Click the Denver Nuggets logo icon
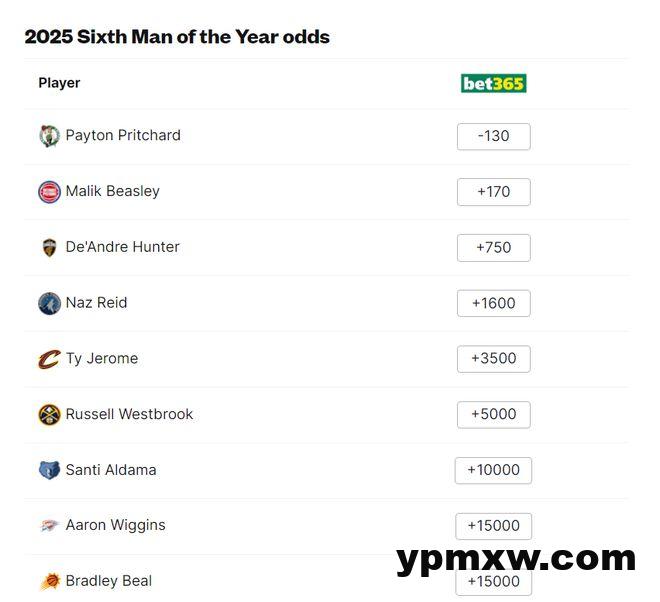The image size is (660, 602). (x=49, y=415)
